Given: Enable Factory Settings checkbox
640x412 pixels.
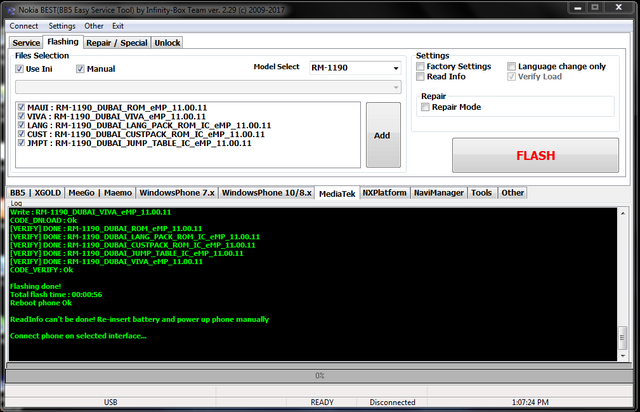Looking at the screenshot, I should (420, 66).
